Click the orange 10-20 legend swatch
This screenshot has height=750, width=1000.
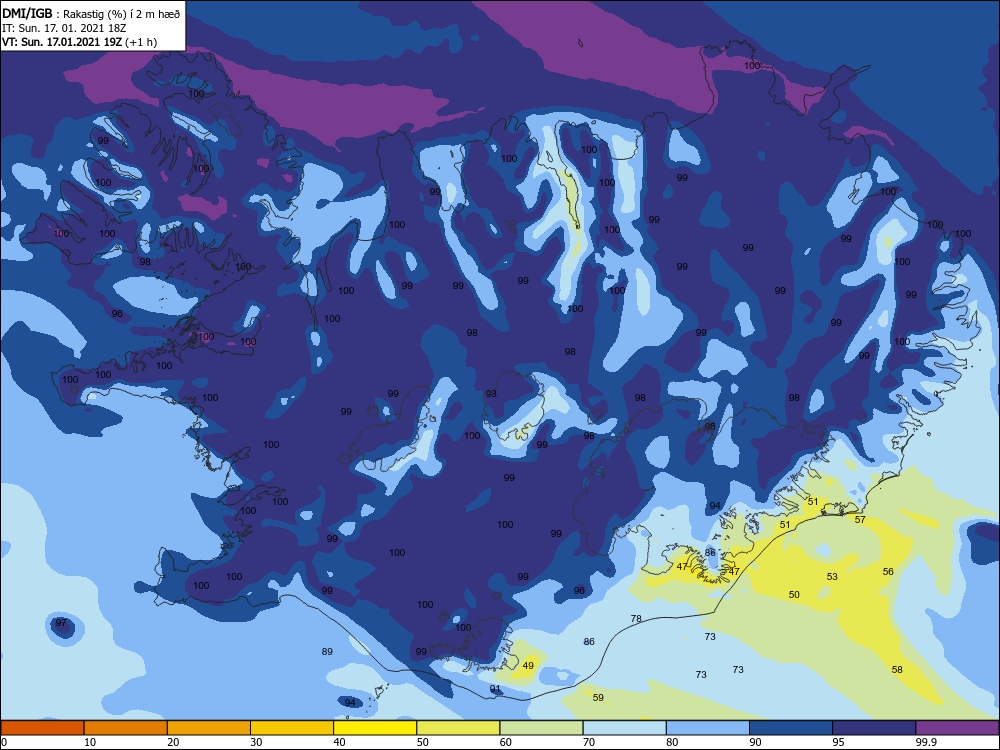126,728
